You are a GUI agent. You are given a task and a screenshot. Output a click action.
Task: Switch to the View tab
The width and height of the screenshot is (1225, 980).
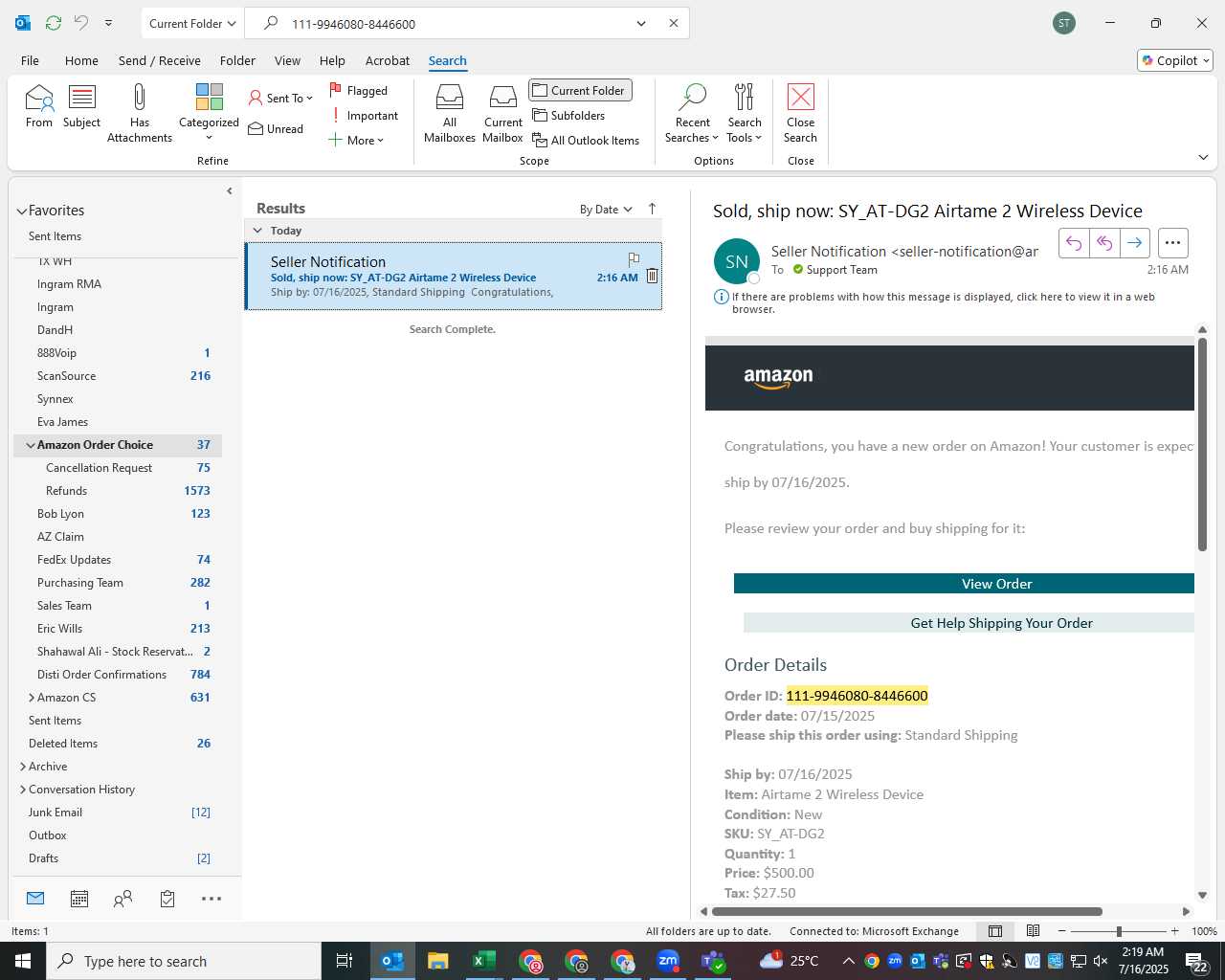coord(287,60)
